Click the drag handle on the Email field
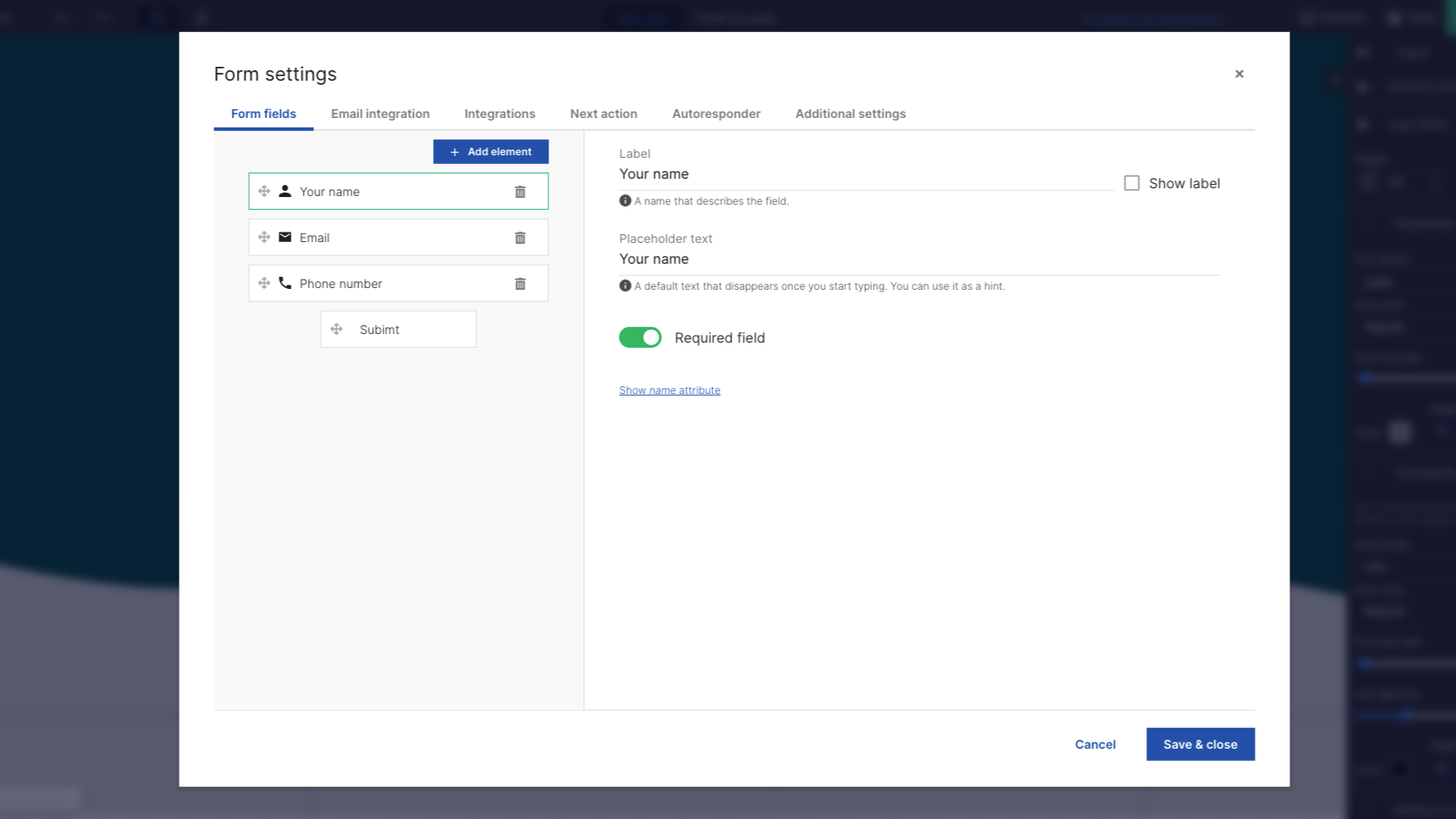The width and height of the screenshot is (1456, 819). coord(264,237)
